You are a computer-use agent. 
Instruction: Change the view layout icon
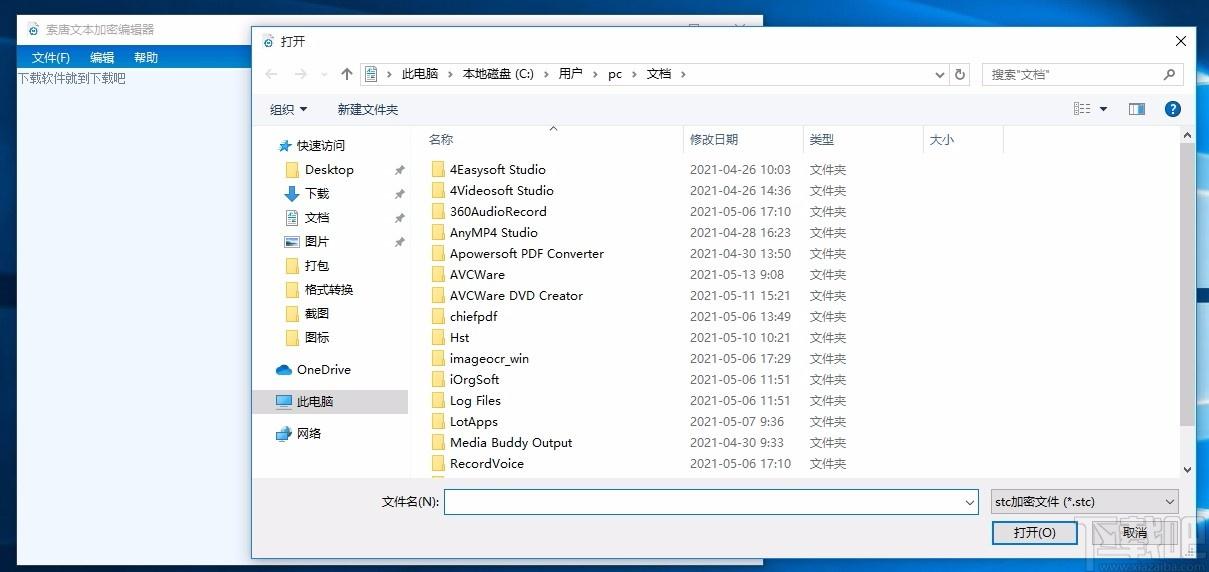pos(1082,109)
